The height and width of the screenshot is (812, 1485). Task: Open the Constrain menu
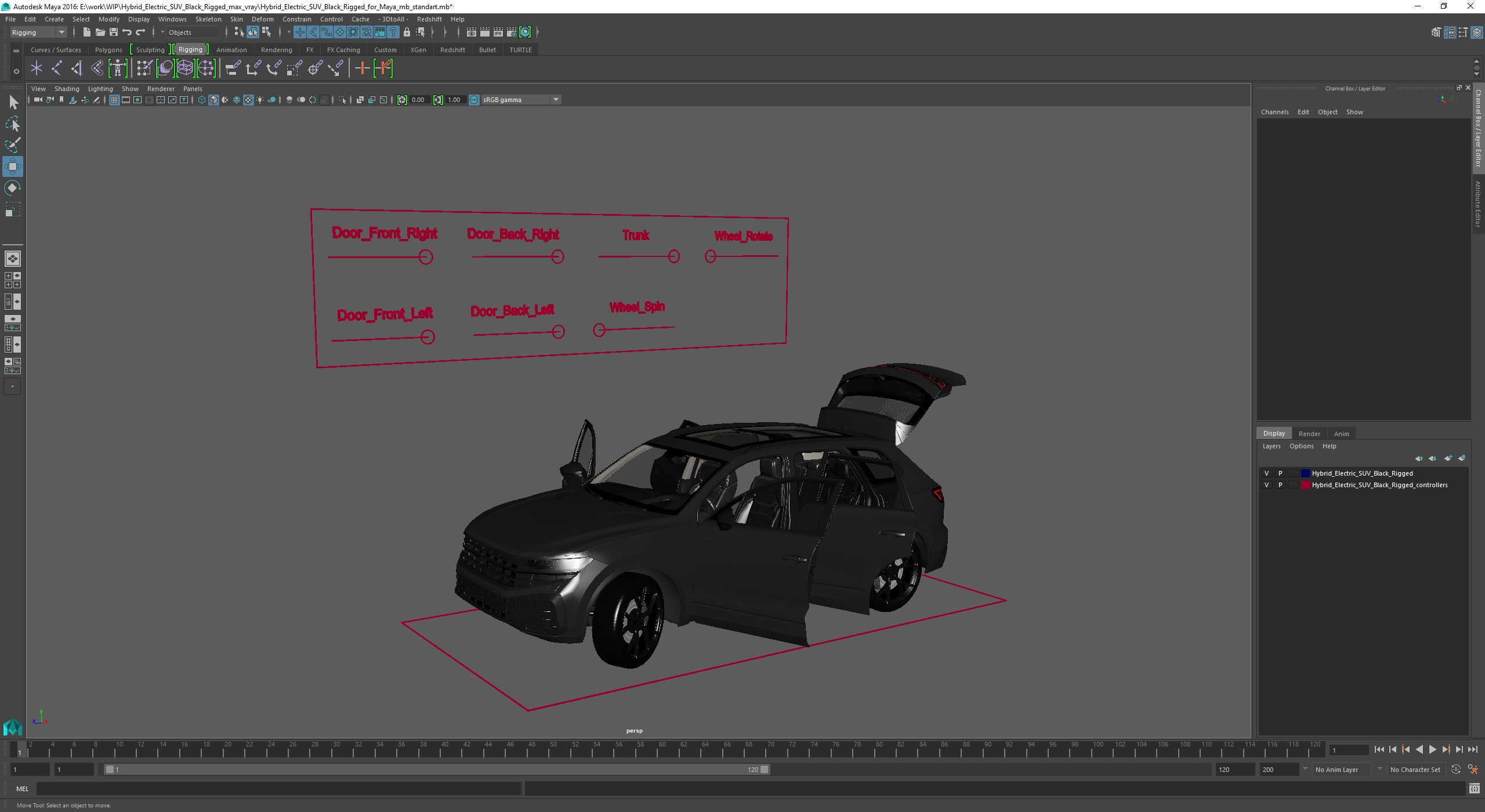coord(297,19)
